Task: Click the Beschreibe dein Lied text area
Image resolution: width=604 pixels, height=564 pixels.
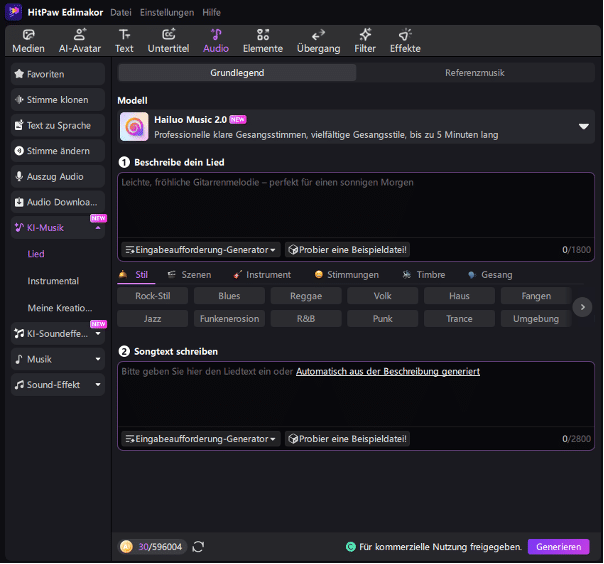Action: (356, 205)
